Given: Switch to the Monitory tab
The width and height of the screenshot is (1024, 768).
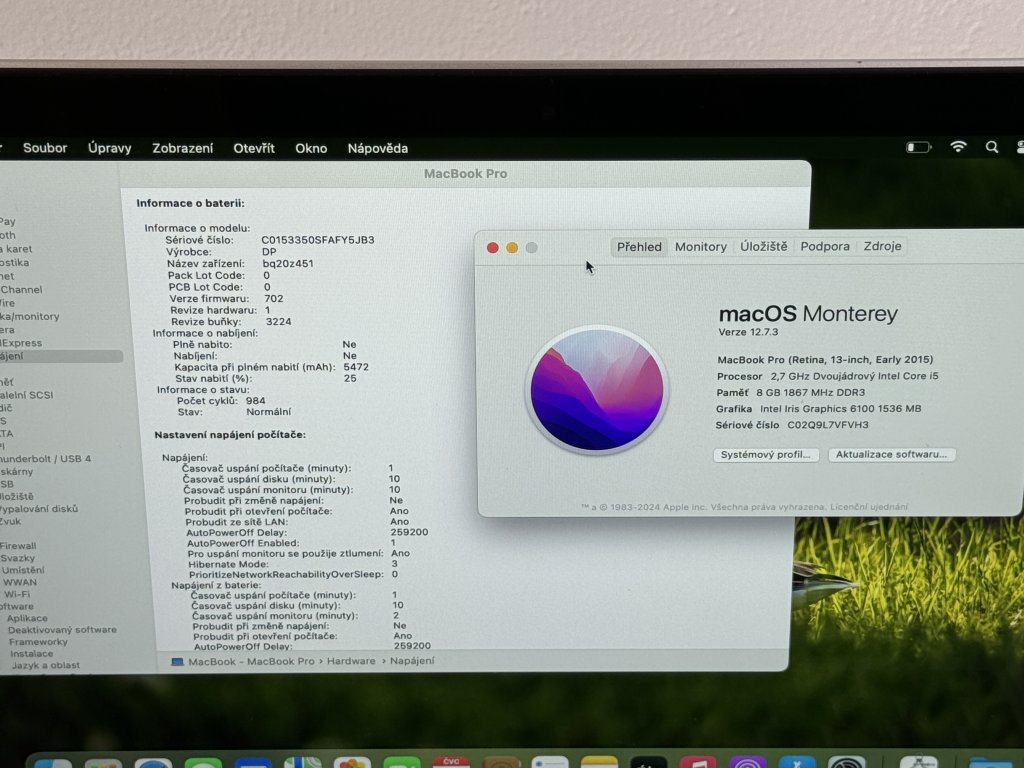Looking at the screenshot, I should tap(701, 247).
